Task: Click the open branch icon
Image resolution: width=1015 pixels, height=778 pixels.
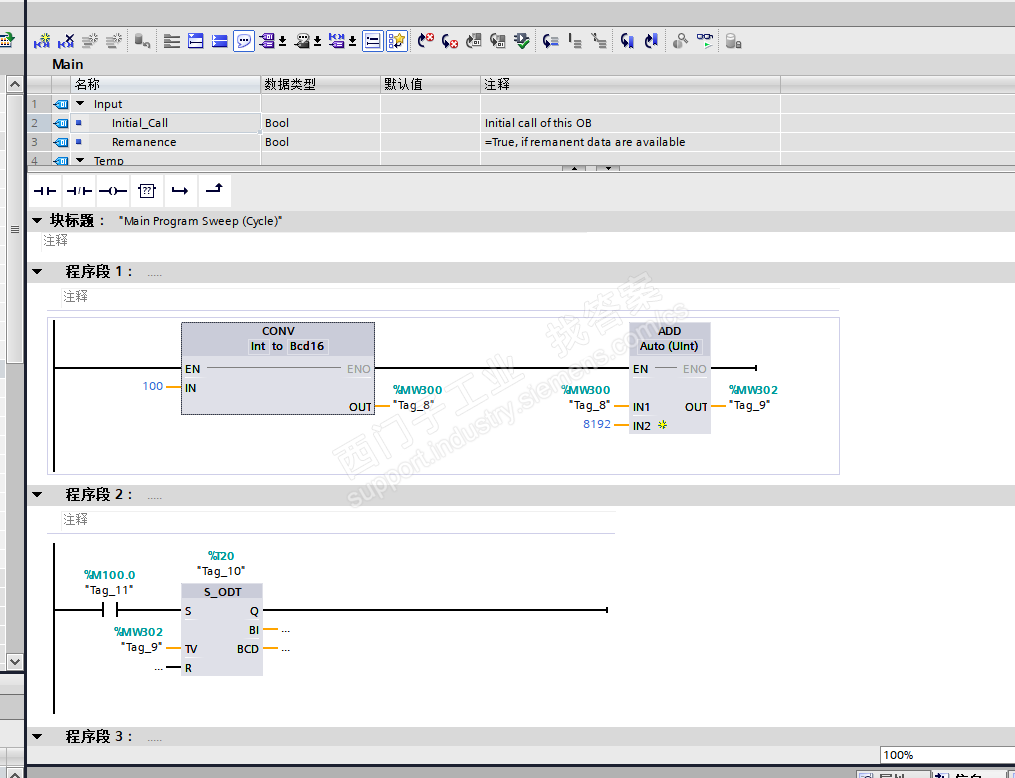Action: click(180, 190)
